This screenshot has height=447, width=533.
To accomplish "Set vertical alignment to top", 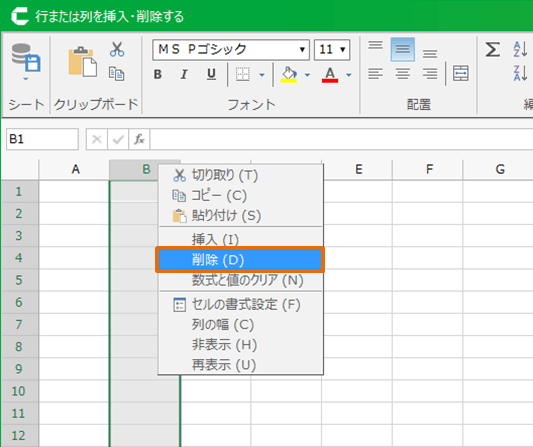I will [376, 45].
